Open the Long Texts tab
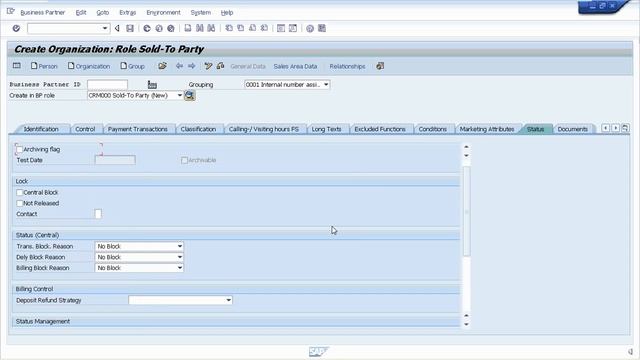Viewport: 640px width, 360px height. pyautogui.click(x=326, y=129)
